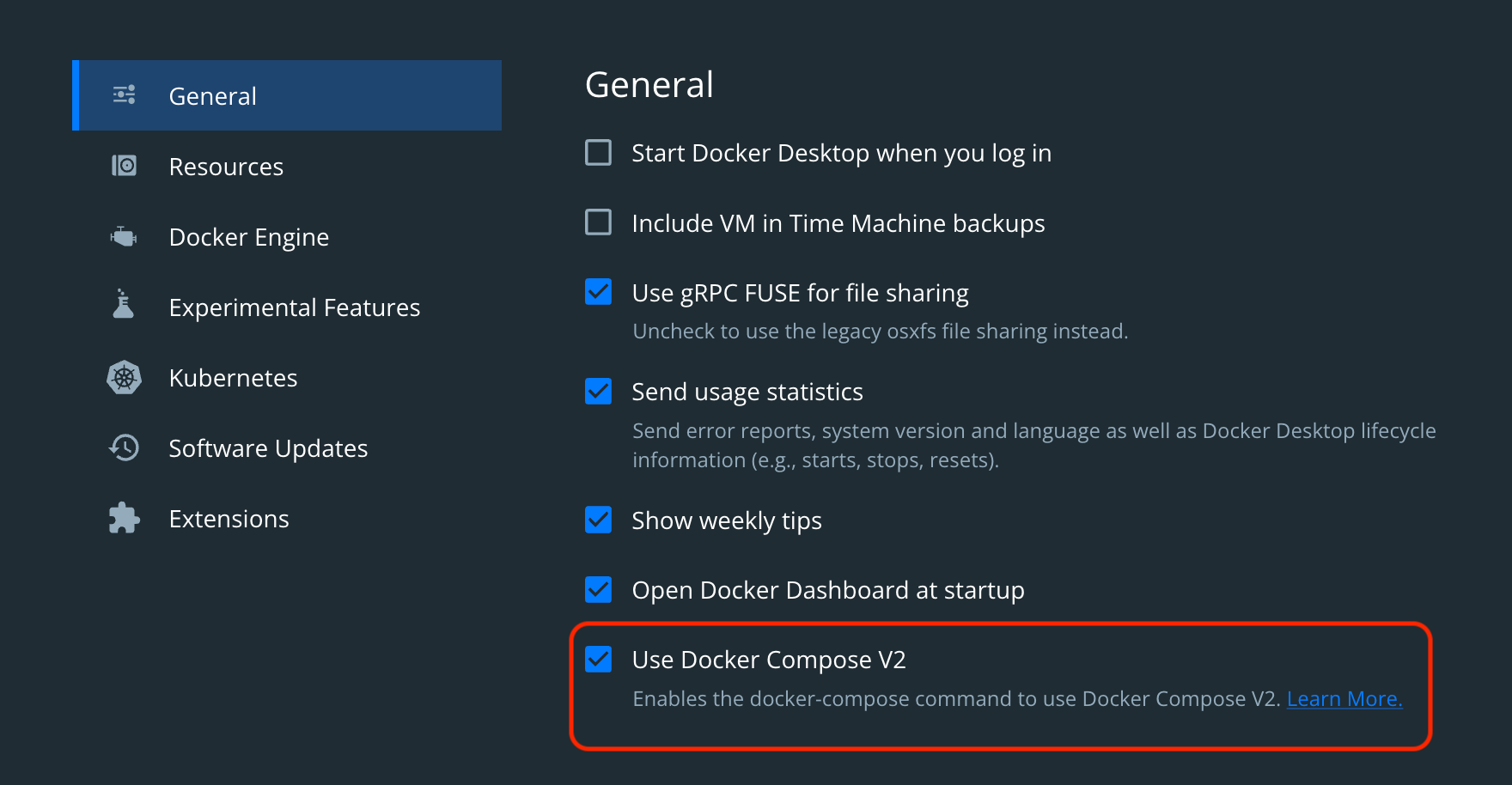Image resolution: width=1512 pixels, height=785 pixels.
Task: Disable Send usage statistics checkbox
Action: 599,392
